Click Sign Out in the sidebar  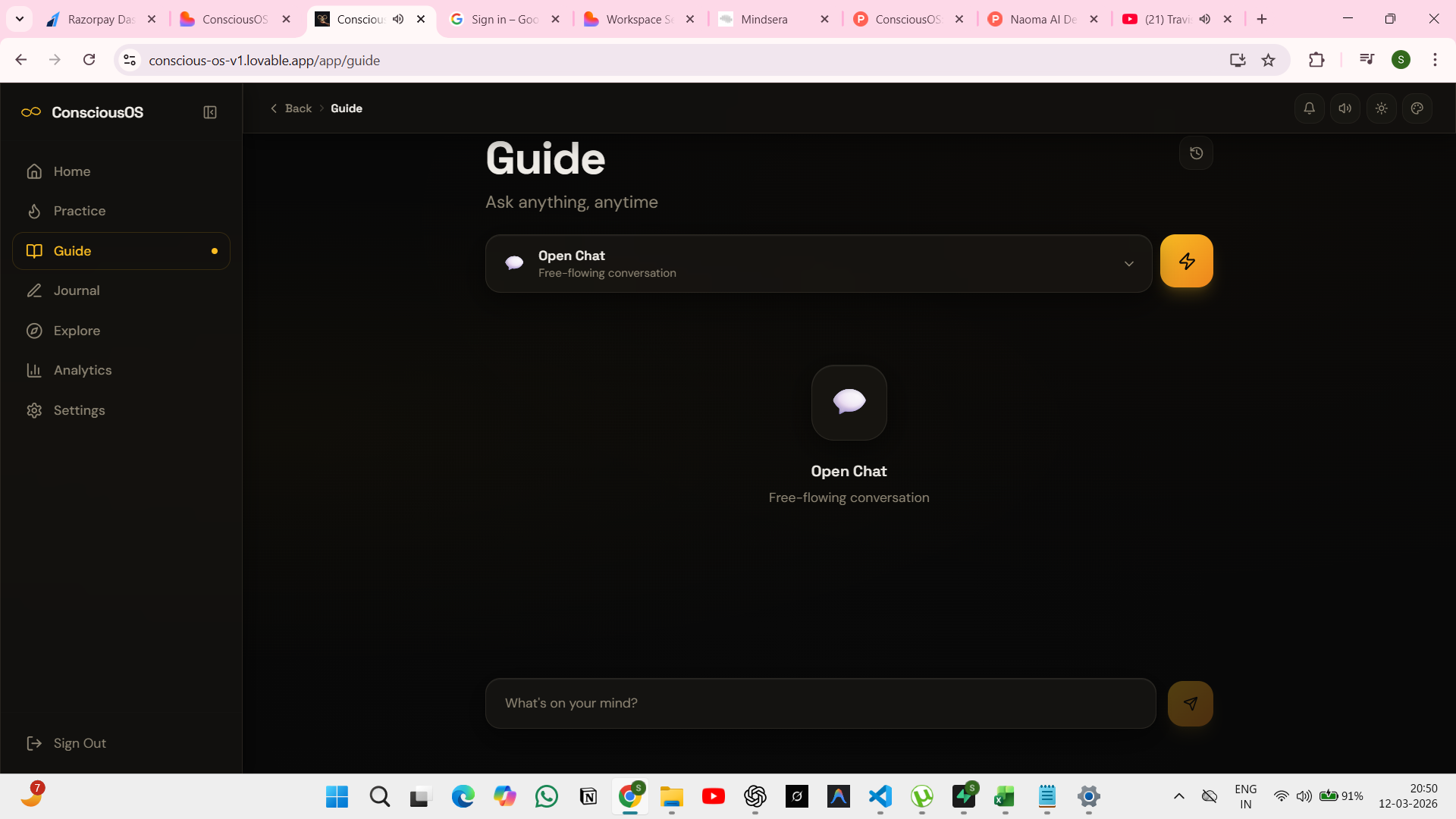pos(79,743)
